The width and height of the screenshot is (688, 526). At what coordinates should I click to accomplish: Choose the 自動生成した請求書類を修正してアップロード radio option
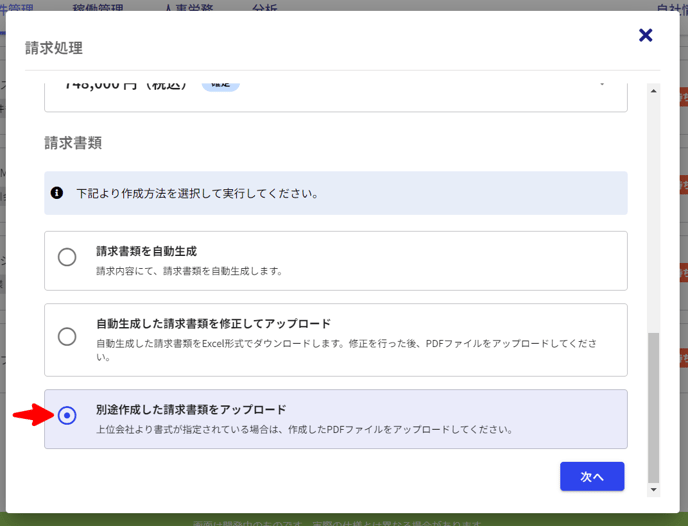click(x=67, y=336)
